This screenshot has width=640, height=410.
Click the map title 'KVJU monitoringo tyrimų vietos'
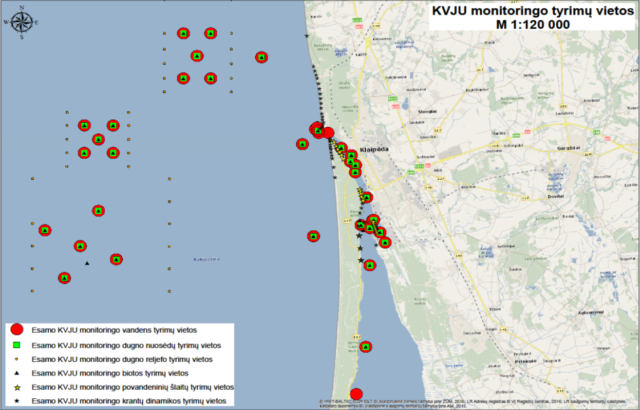click(533, 11)
